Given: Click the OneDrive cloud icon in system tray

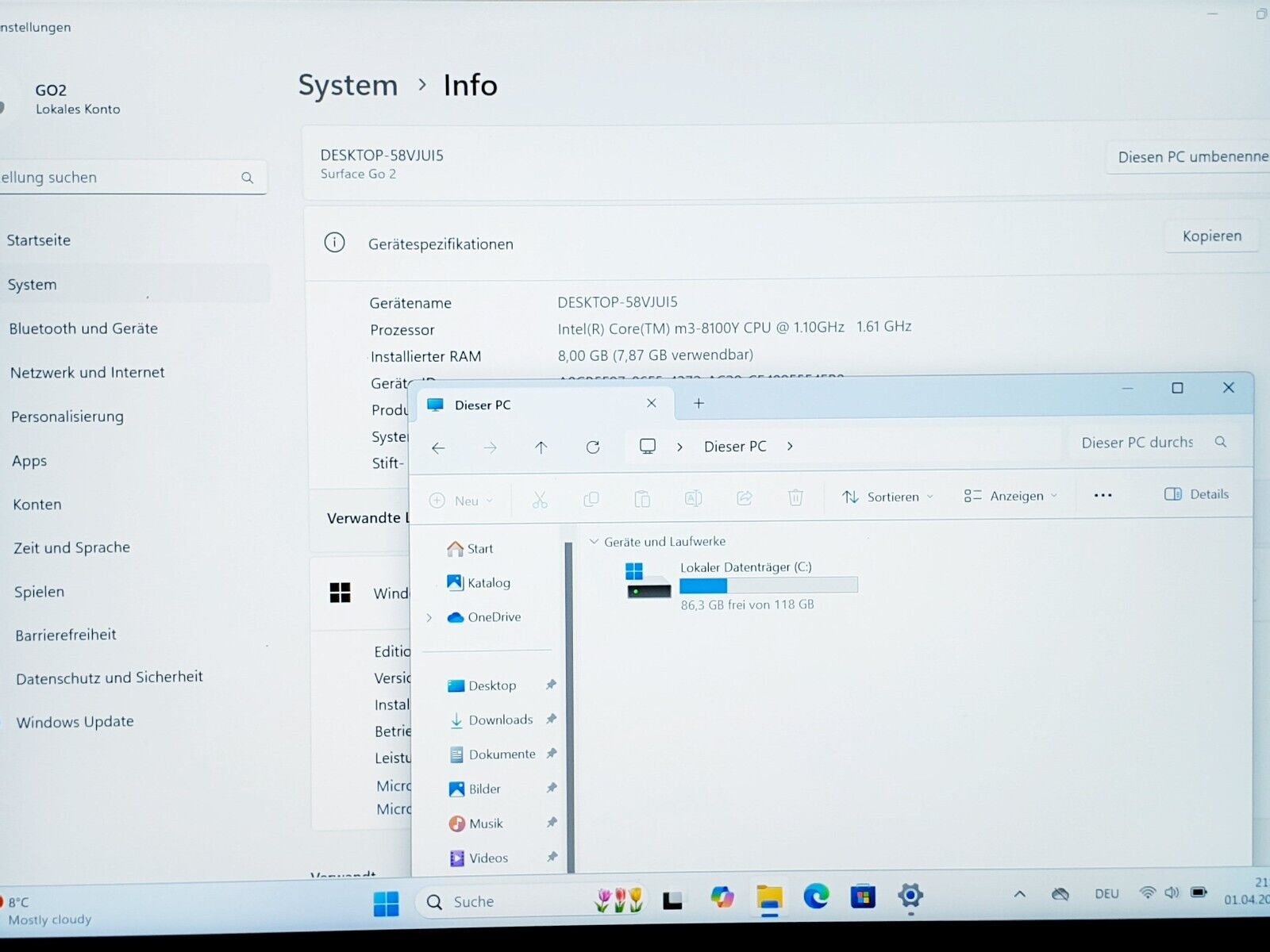Looking at the screenshot, I should [x=1060, y=894].
